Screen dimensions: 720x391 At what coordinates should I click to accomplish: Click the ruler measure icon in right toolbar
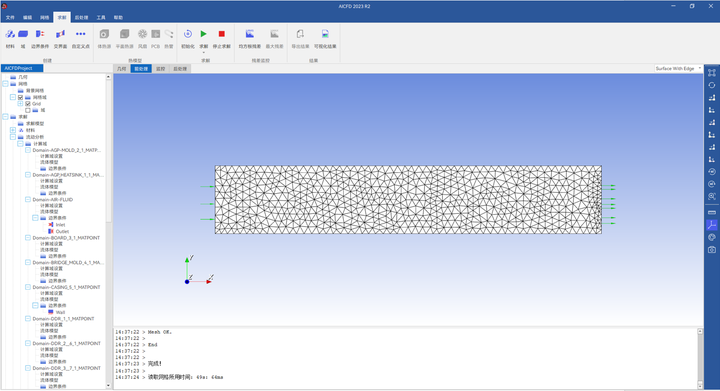point(712,212)
